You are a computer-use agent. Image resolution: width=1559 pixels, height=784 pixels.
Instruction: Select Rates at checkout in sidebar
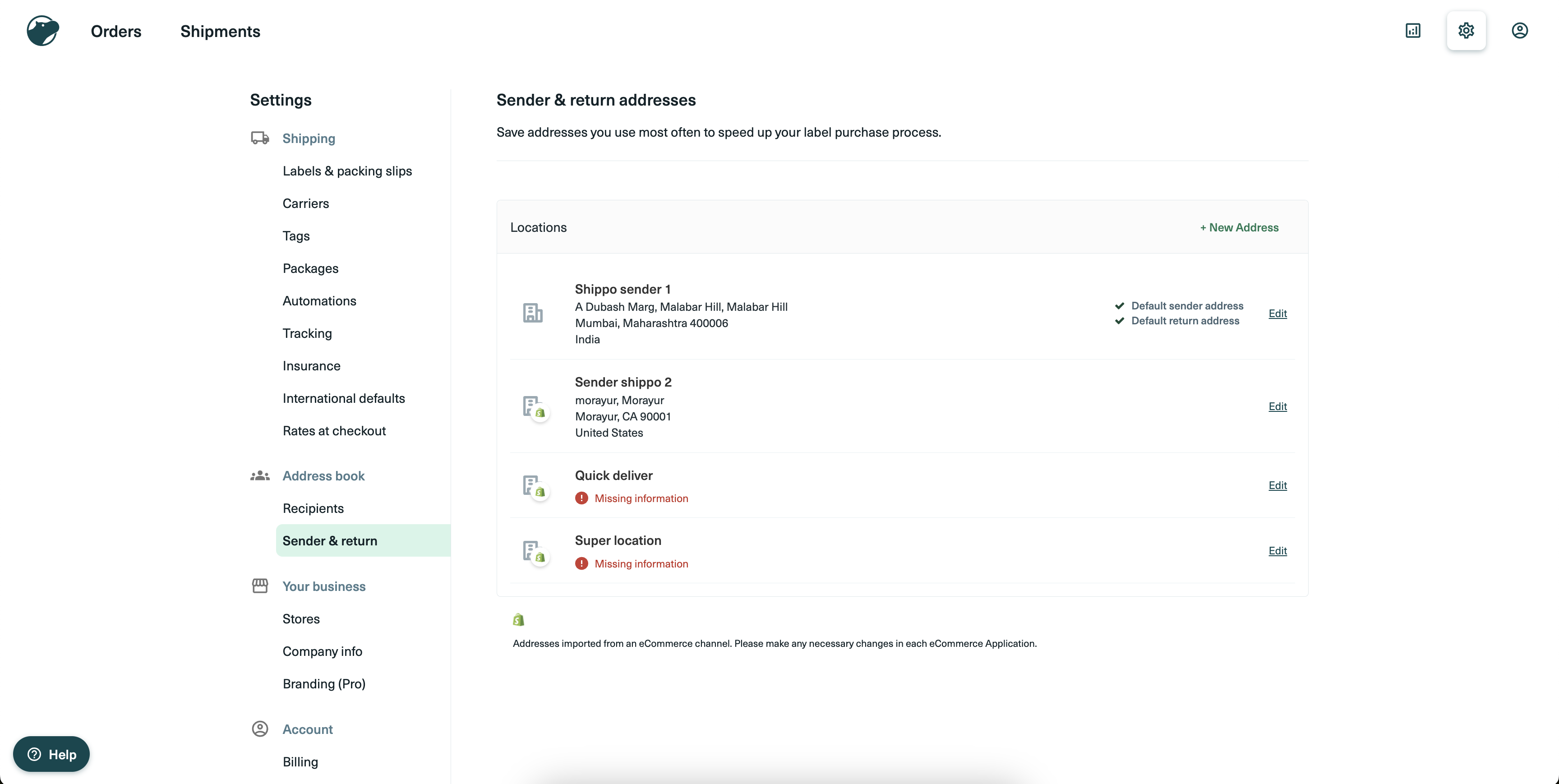pos(334,430)
